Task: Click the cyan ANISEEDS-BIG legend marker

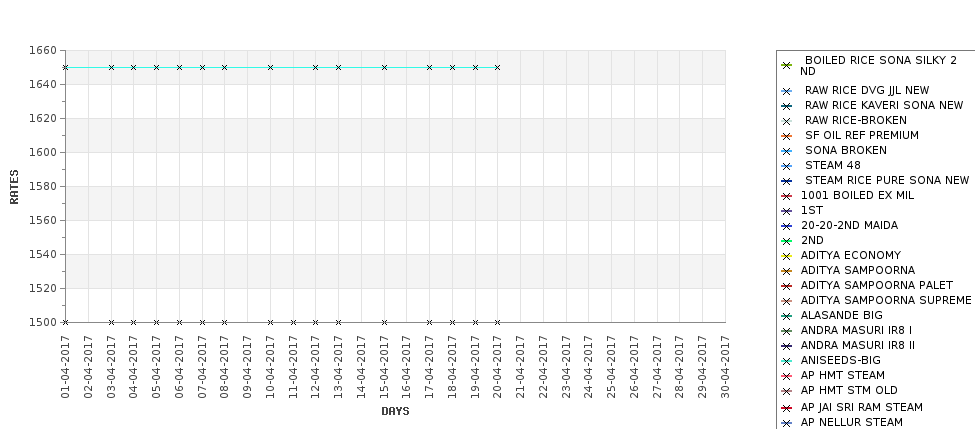Action: click(787, 361)
